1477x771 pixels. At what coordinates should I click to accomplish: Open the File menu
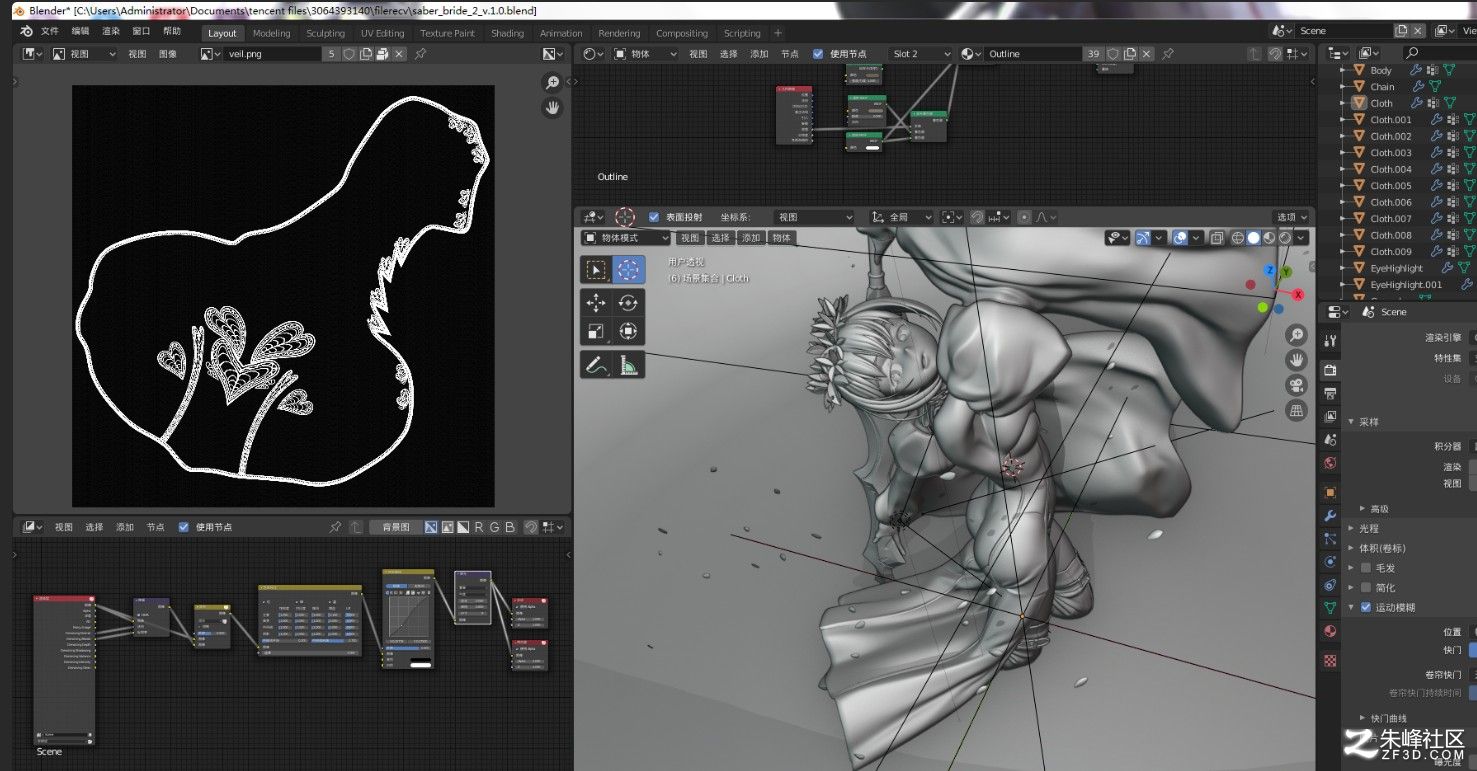click(49, 32)
